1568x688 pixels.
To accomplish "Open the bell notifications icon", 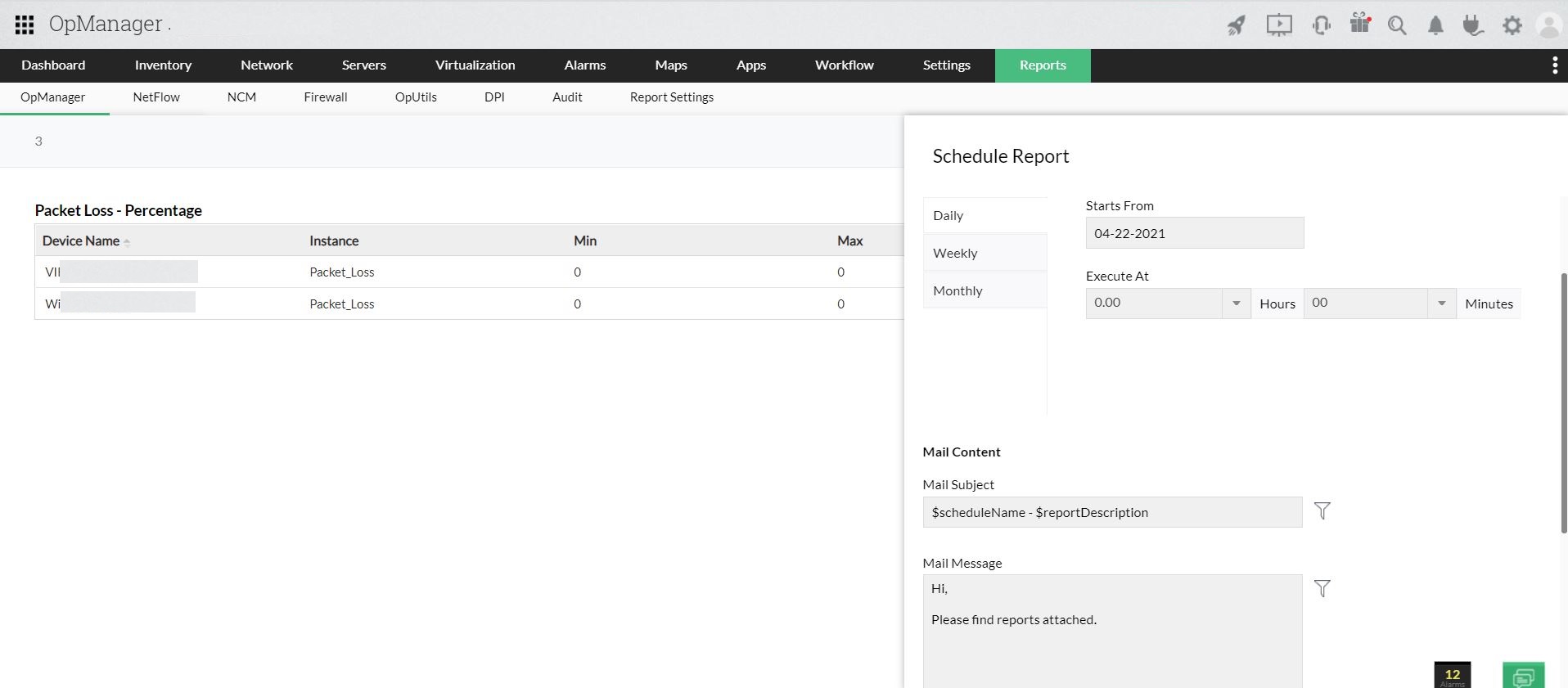I will 1435,26.
